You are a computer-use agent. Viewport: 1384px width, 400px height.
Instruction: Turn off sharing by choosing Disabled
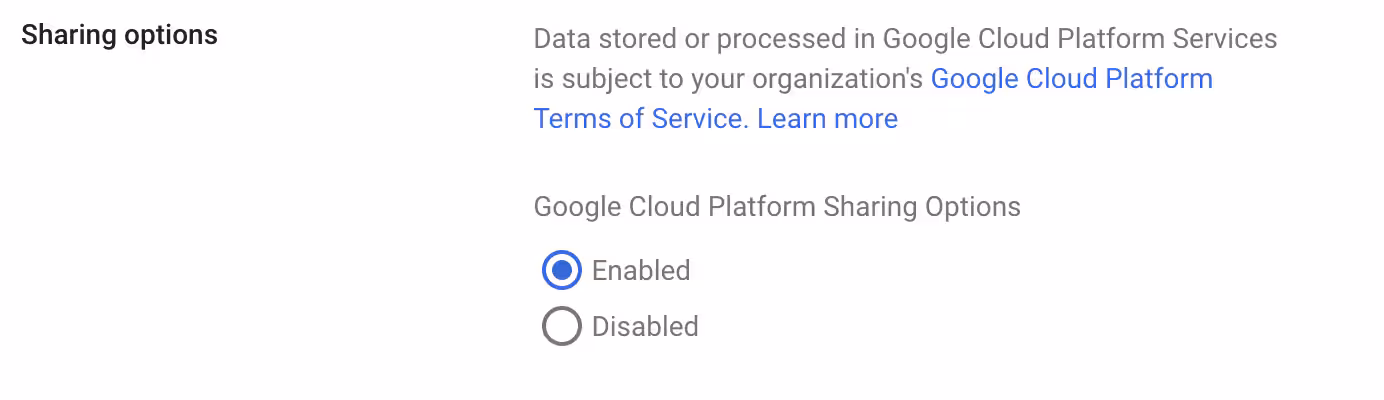click(x=561, y=327)
